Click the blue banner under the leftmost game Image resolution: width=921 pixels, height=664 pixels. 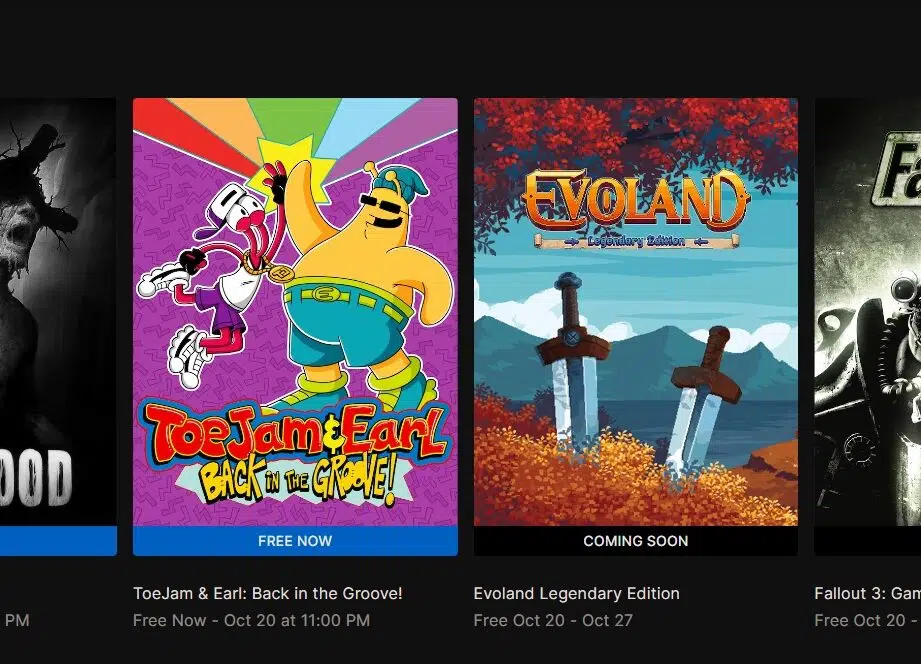(x=58, y=541)
